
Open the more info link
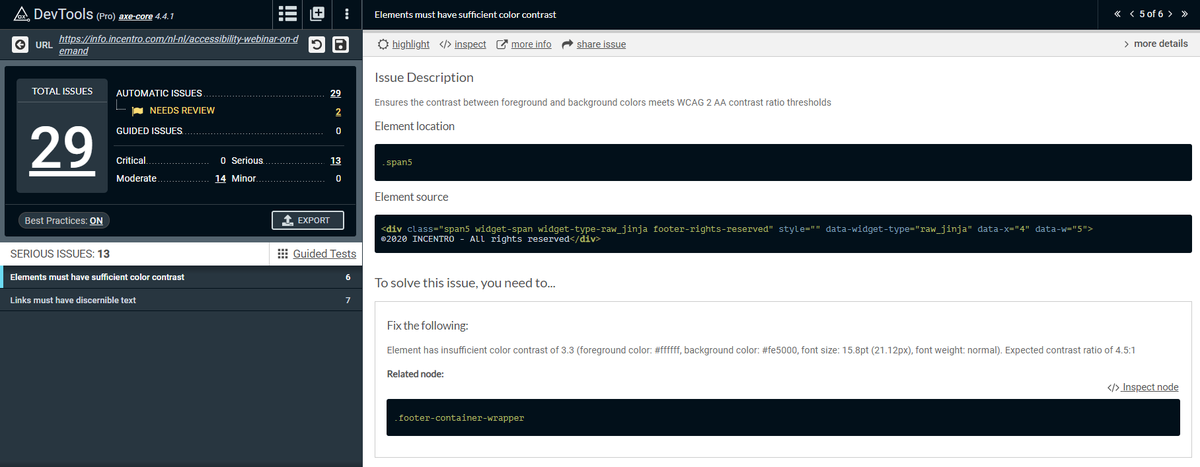pyautogui.click(x=523, y=44)
